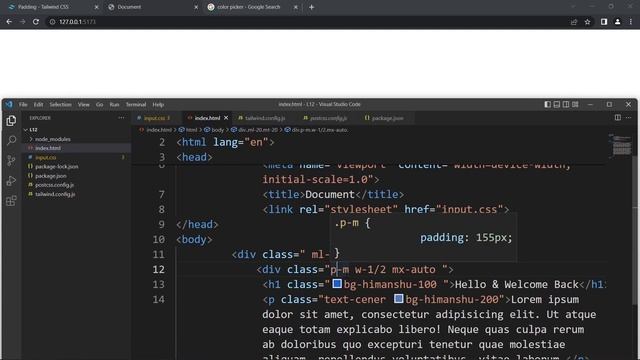Open the Terminal menu
This screenshot has height=360, width=640.
136,104
